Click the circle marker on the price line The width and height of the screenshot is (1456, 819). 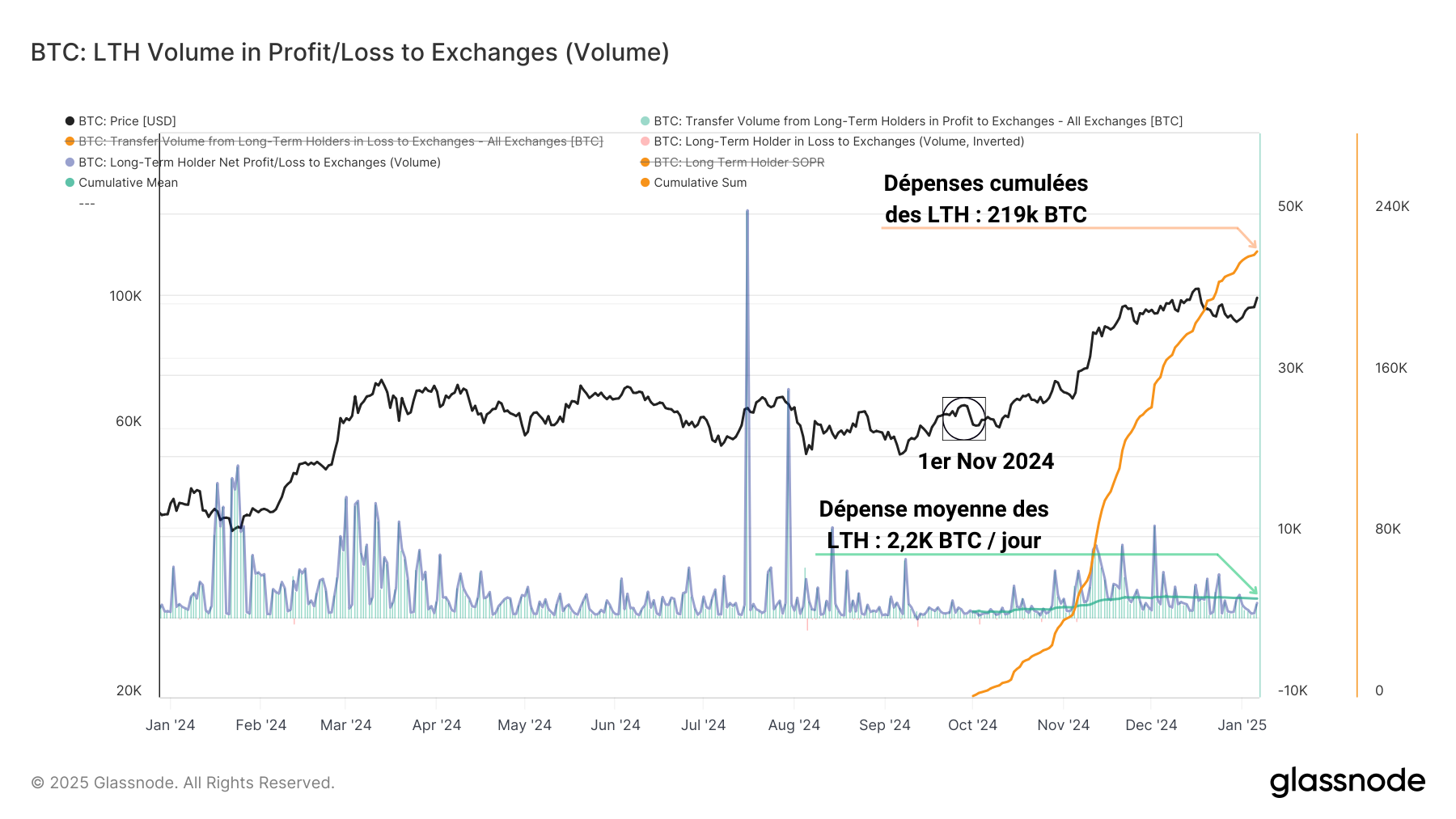[x=963, y=418]
